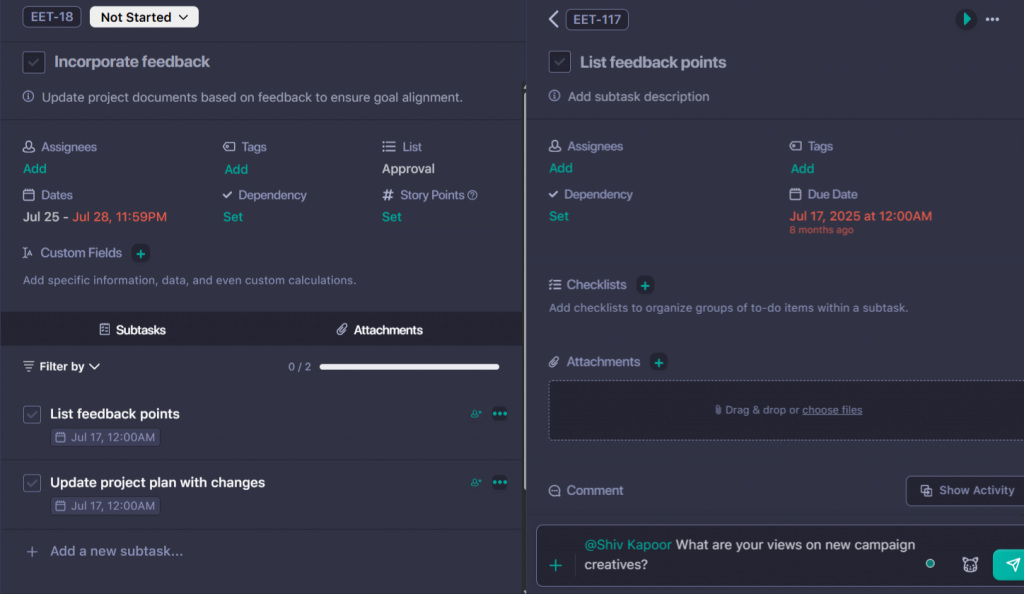Click Jul 17 date chip on List feedback points
The image size is (1024, 594).
(105, 437)
